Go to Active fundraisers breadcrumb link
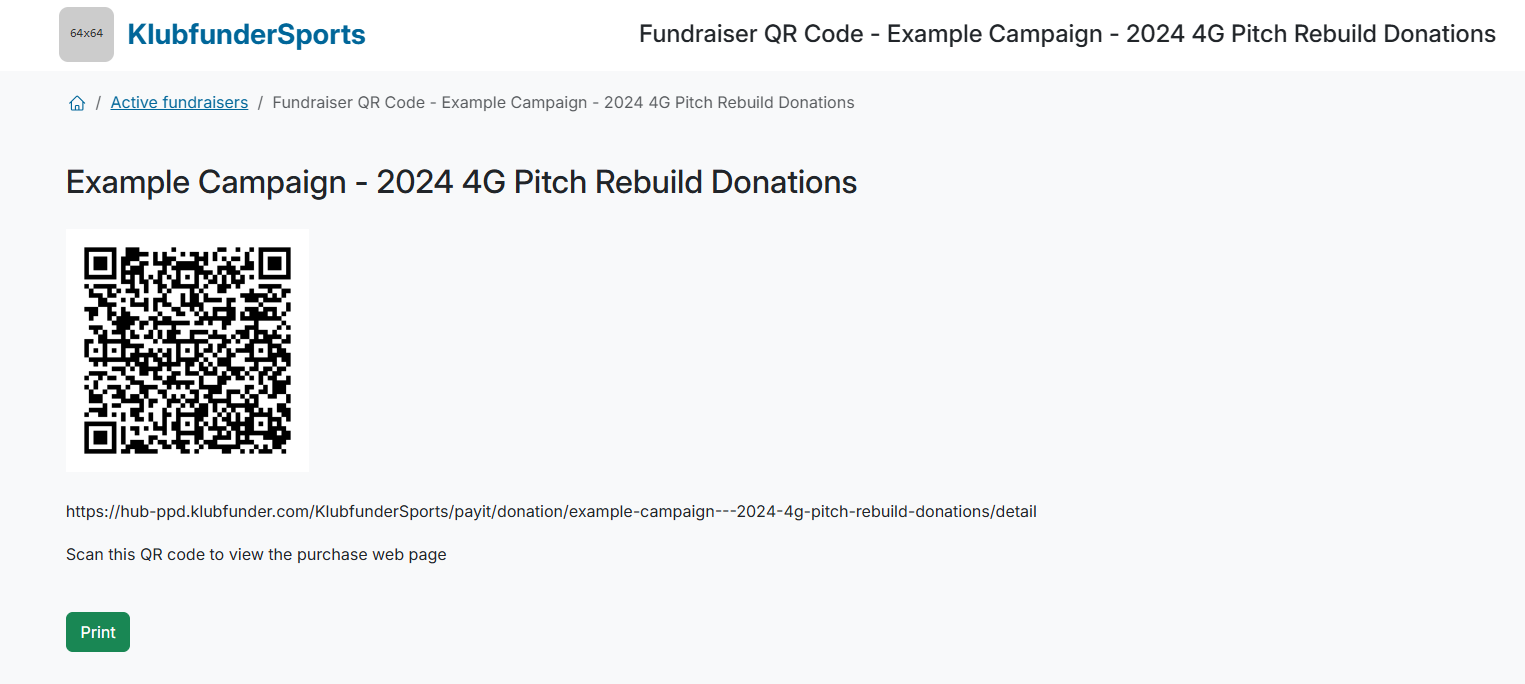 [x=179, y=102]
